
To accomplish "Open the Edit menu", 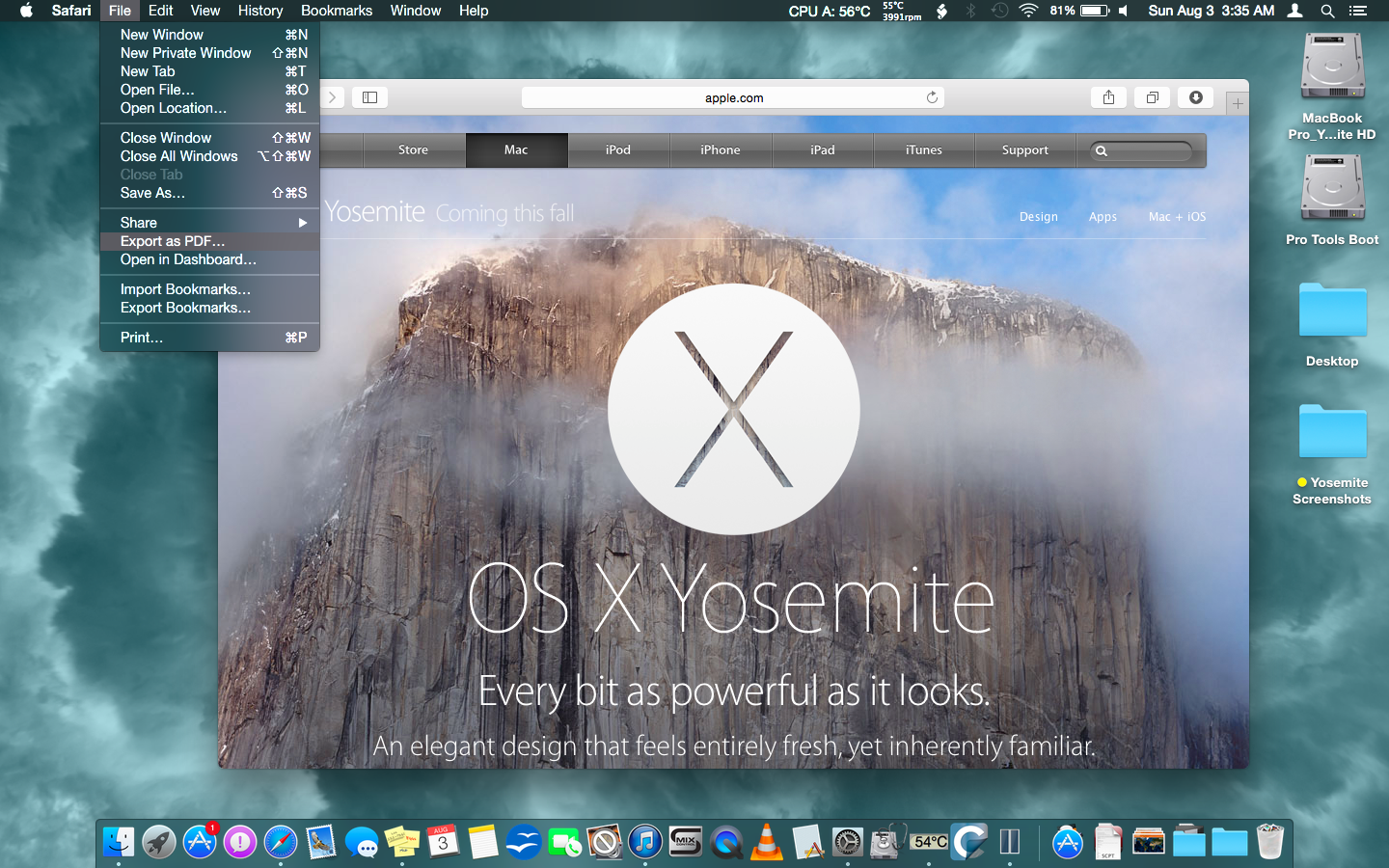I will (161, 11).
